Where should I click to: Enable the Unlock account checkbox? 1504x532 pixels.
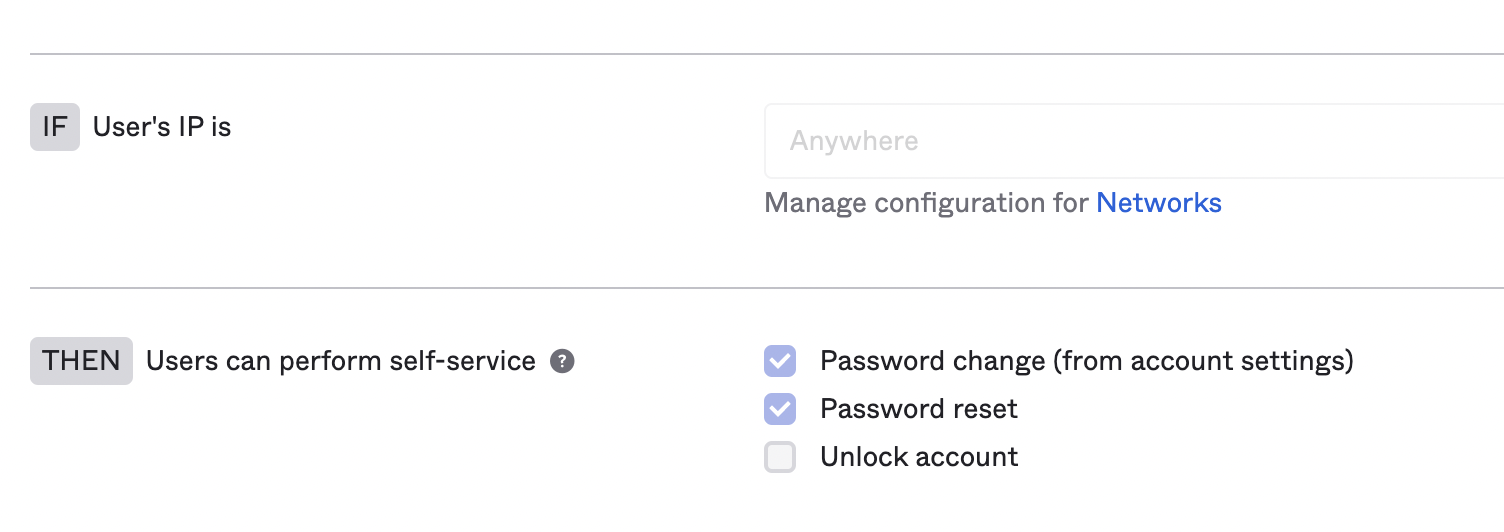pyautogui.click(x=780, y=457)
